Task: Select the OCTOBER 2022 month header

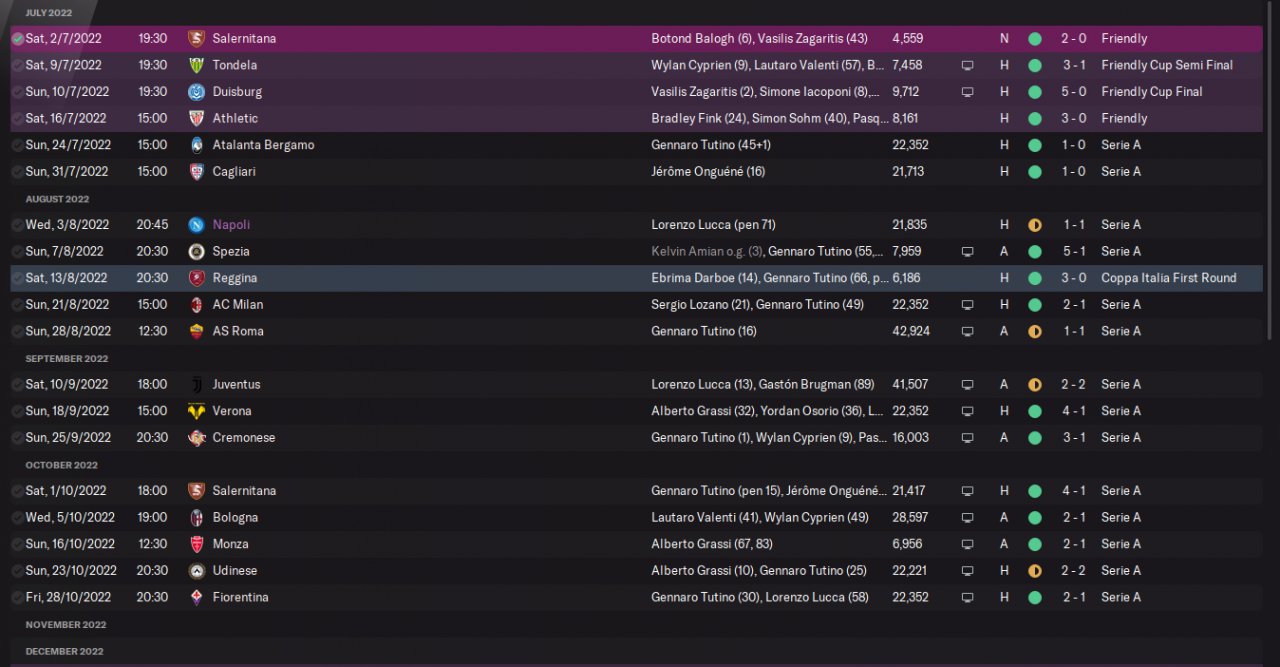Action: click(x=62, y=465)
